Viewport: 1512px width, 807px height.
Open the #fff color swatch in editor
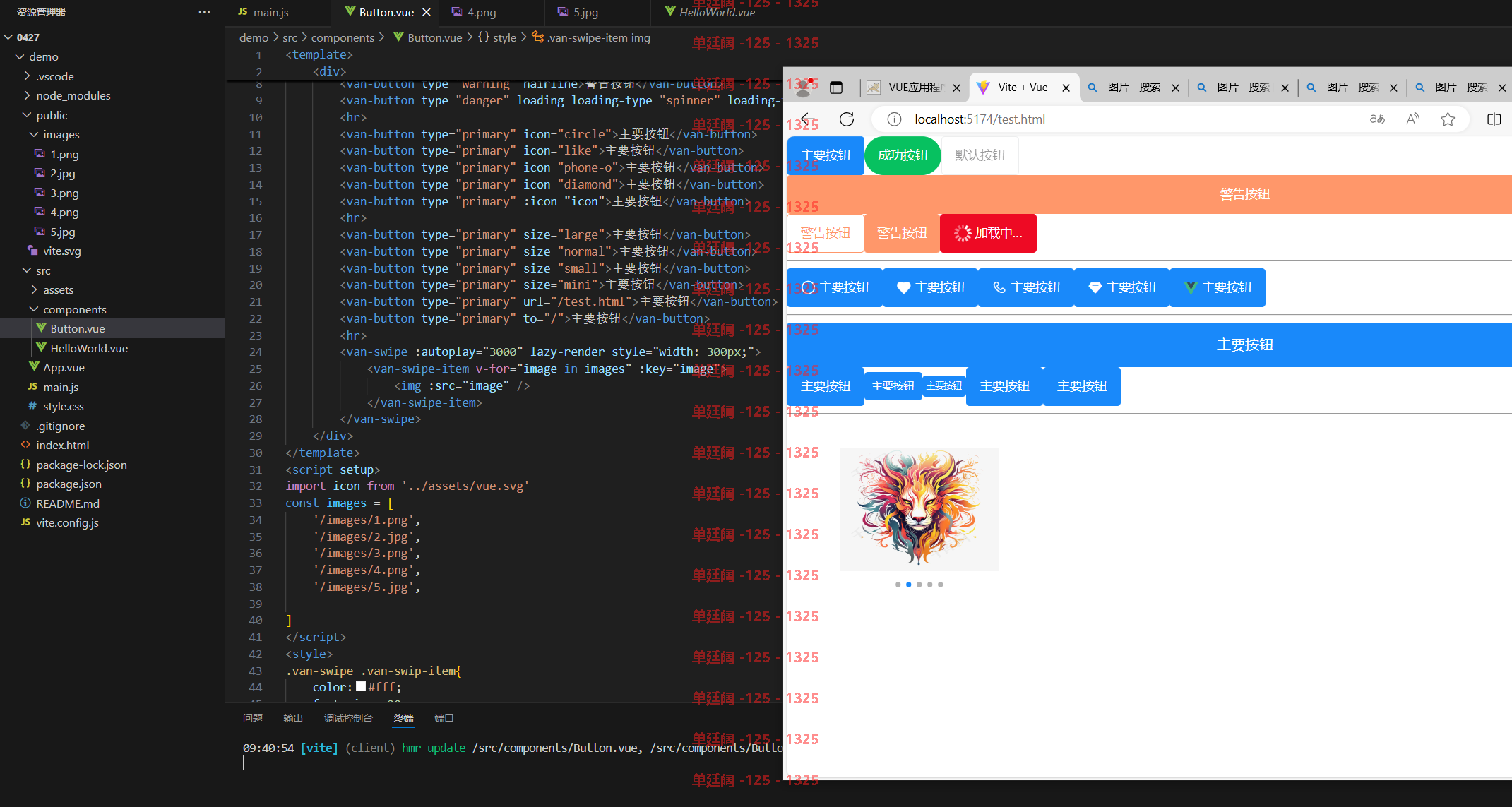point(361,686)
